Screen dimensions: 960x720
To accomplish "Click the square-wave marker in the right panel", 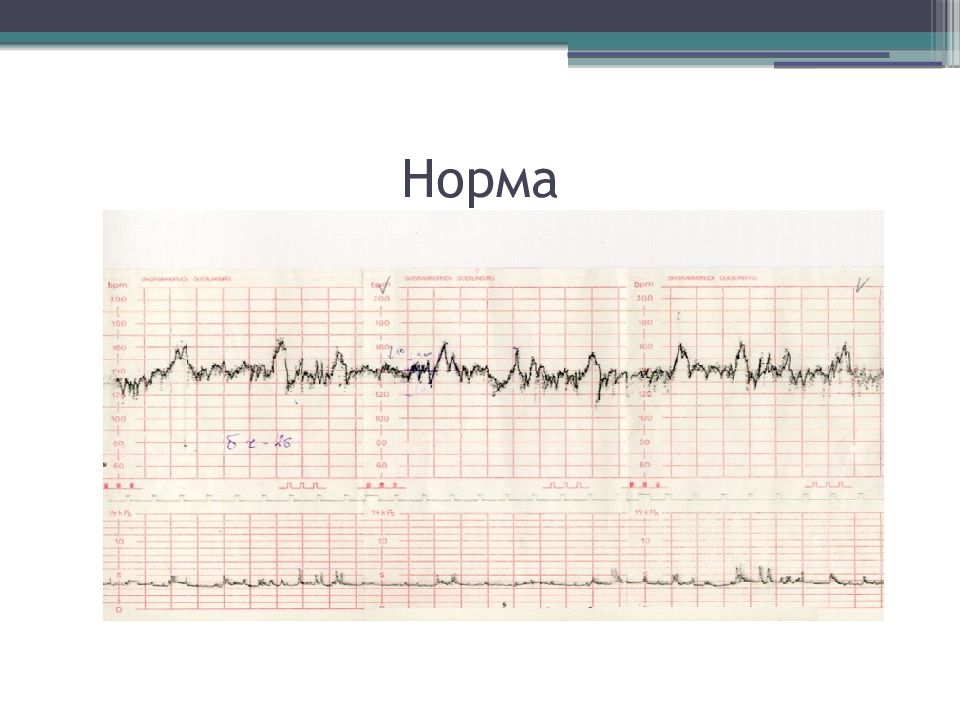I will click(x=826, y=485).
